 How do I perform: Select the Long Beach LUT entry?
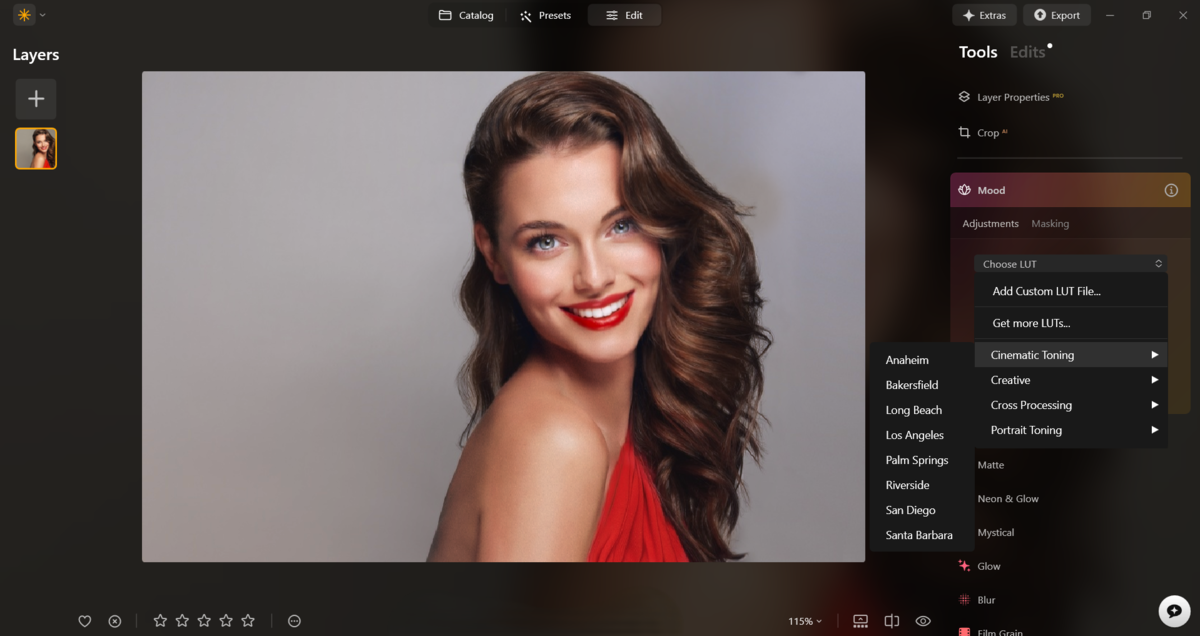click(912, 410)
